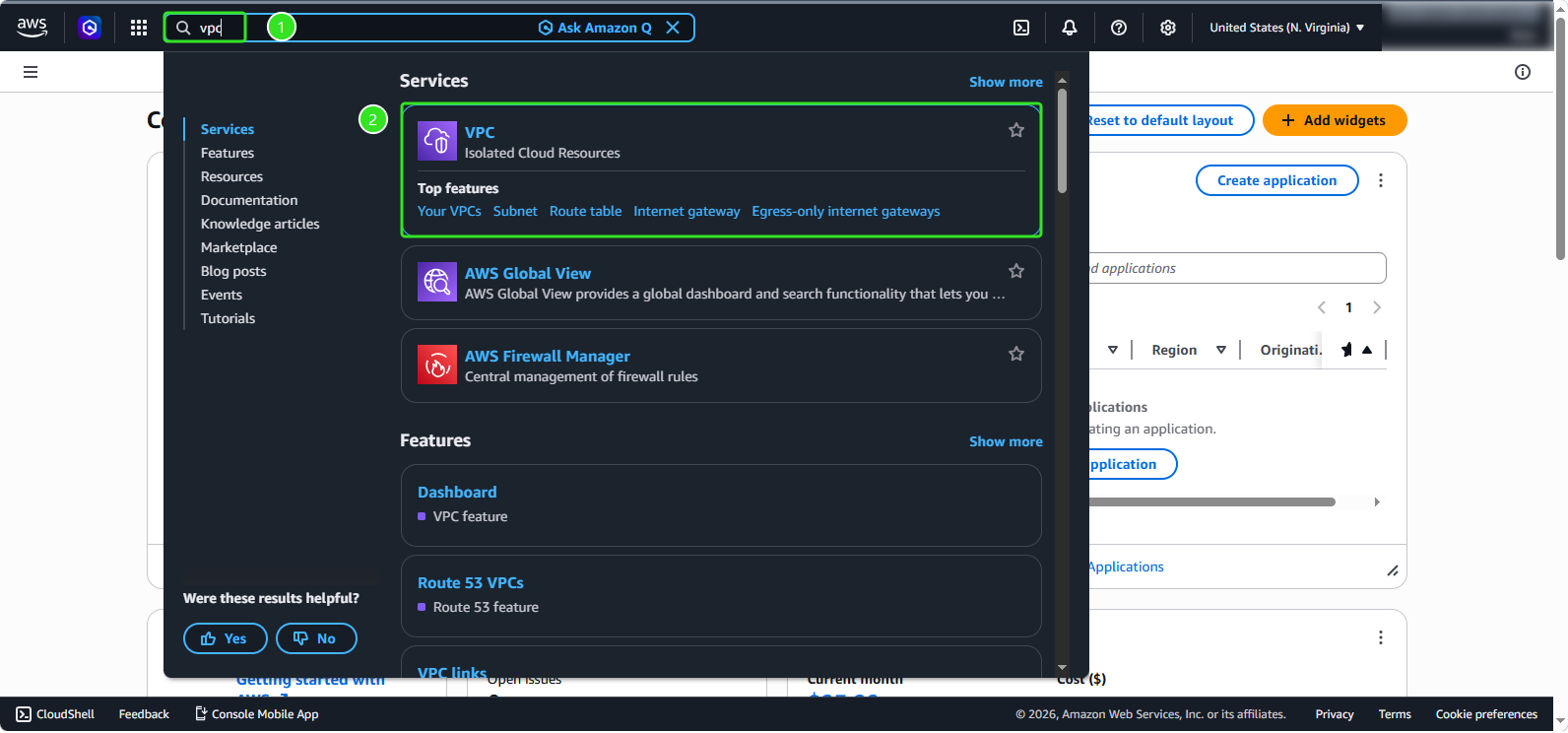Click the applications table scroll-right arrow
The height and width of the screenshot is (733, 1568).
[1377, 501]
